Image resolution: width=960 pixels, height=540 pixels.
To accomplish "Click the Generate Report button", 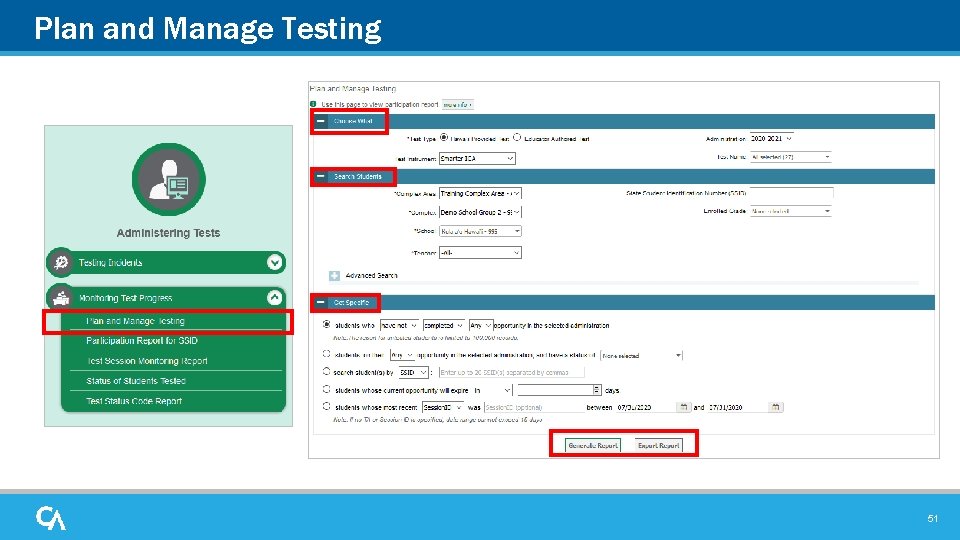I will coord(593,445).
